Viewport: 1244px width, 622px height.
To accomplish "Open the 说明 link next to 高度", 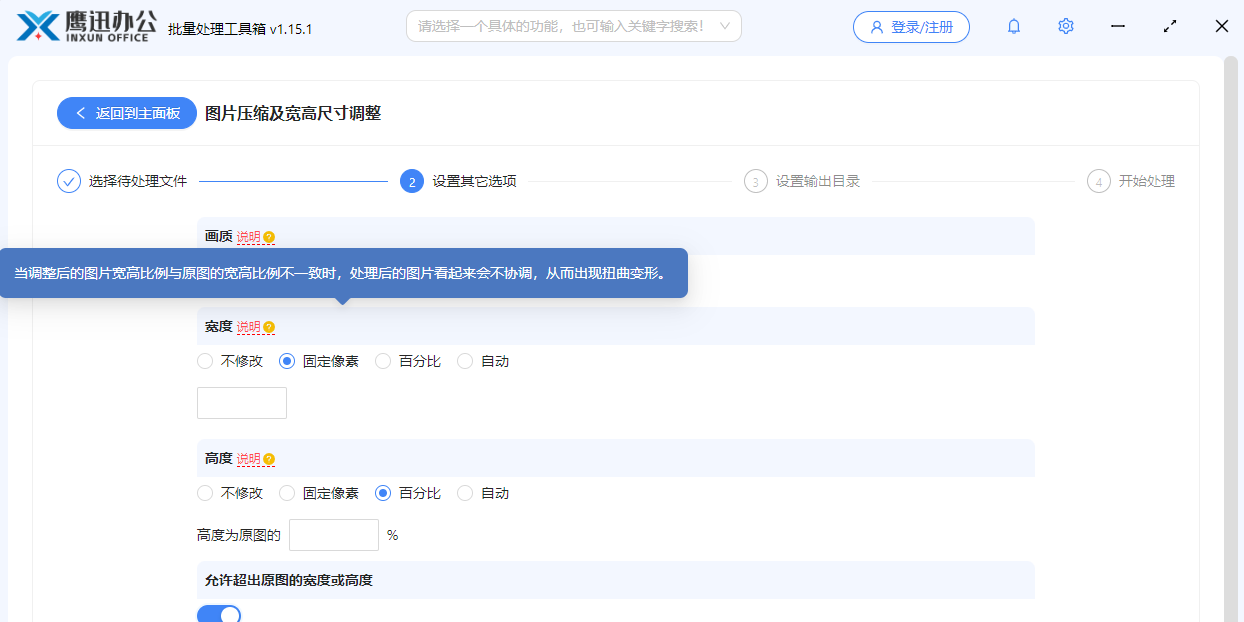I will coord(248,459).
